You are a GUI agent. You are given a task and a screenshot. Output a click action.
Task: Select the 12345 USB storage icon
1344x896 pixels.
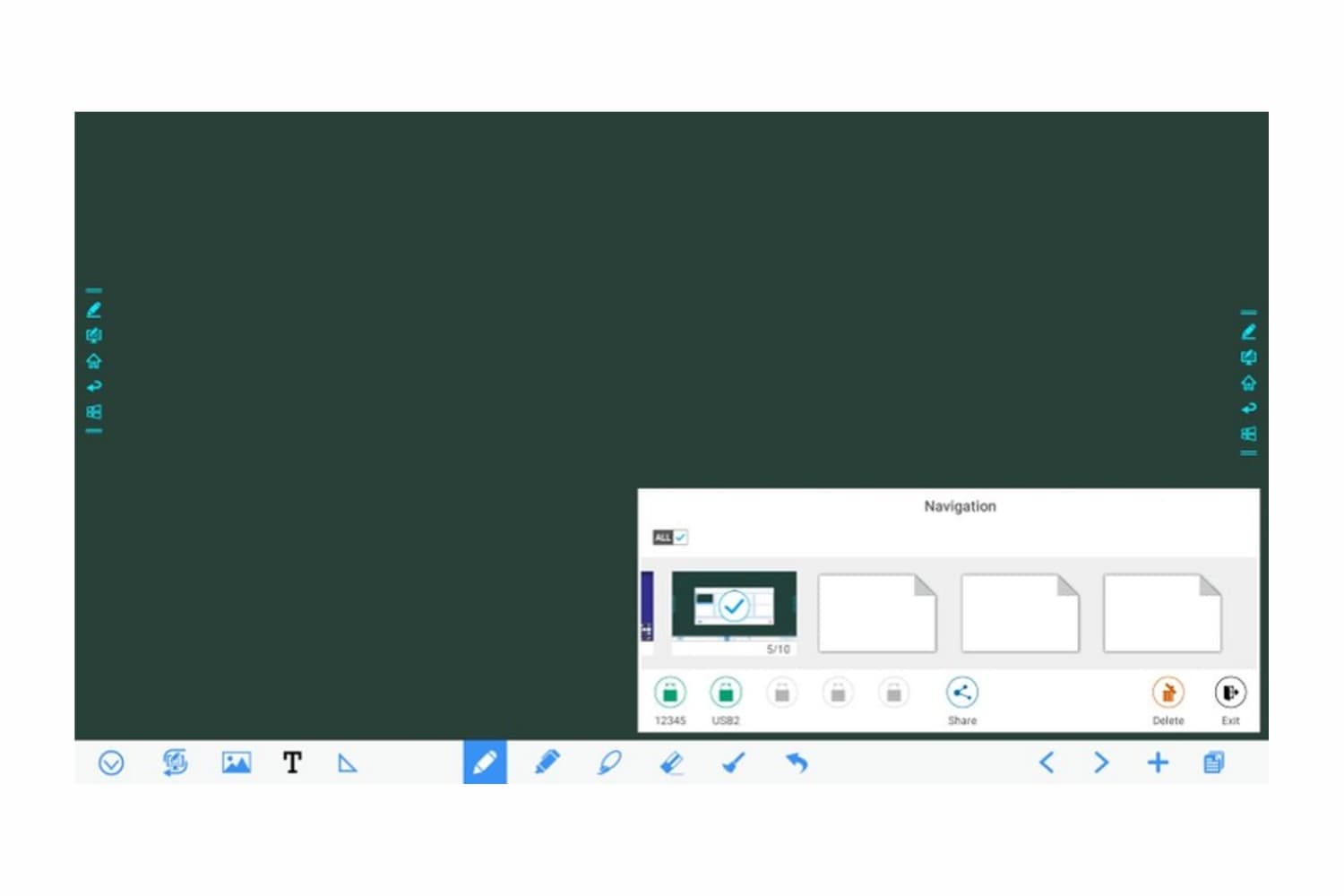point(670,693)
